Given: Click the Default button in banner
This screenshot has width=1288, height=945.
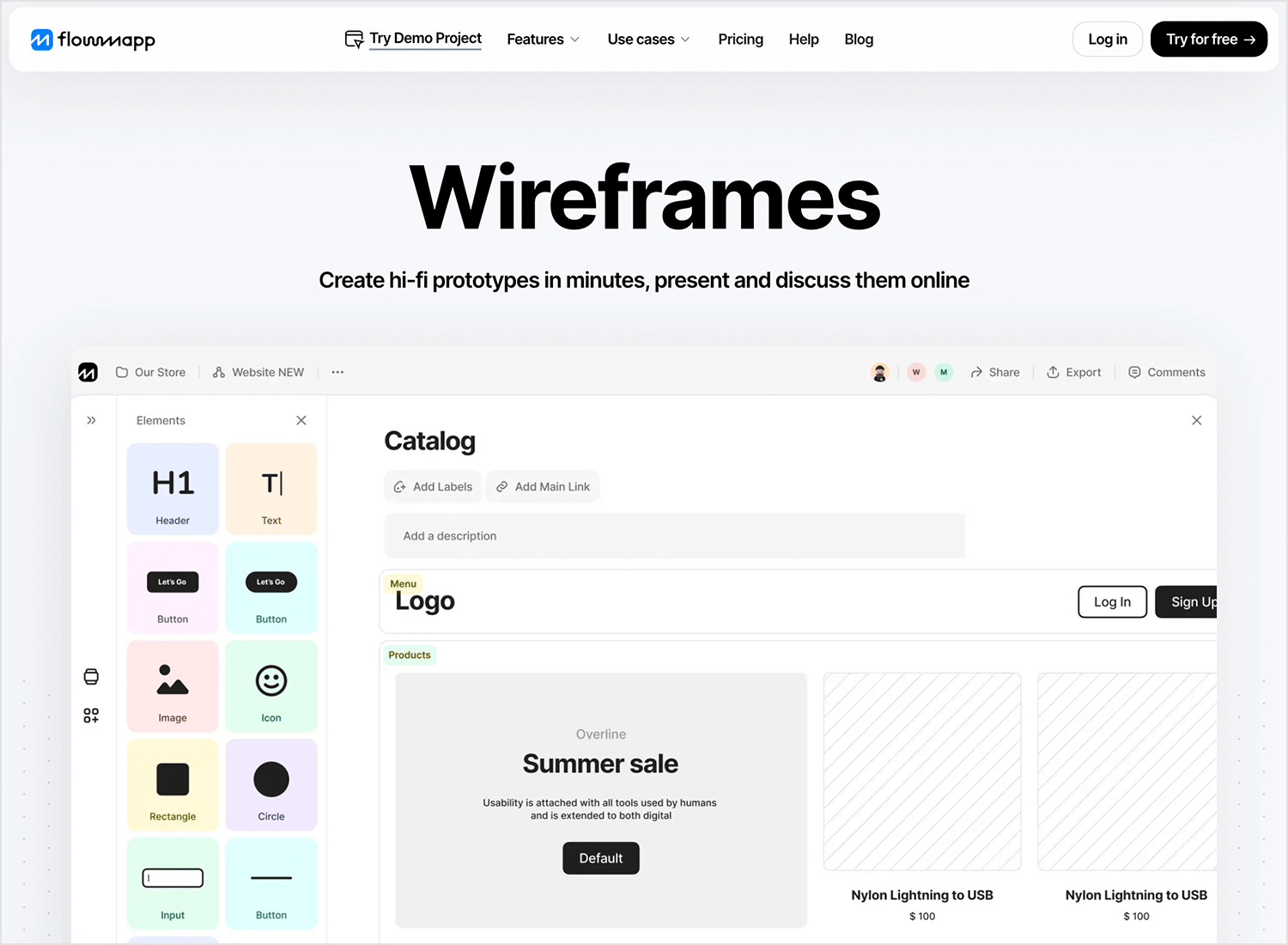Looking at the screenshot, I should coord(601,858).
